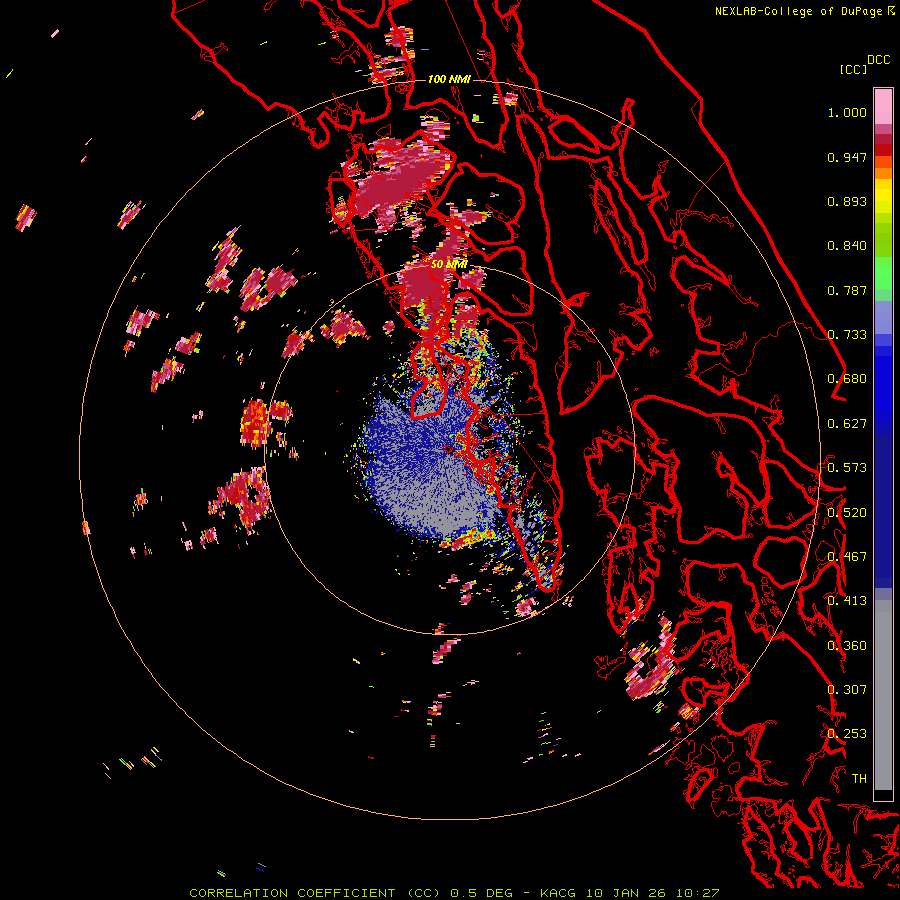The width and height of the screenshot is (900, 900).
Task: Click the 100 NMI range ring label
Action: pyautogui.click(x=449, y=79)
